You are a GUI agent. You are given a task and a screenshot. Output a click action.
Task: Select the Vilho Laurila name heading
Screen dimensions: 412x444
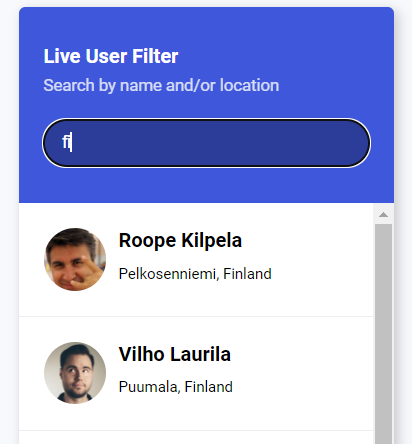point(175,354)
